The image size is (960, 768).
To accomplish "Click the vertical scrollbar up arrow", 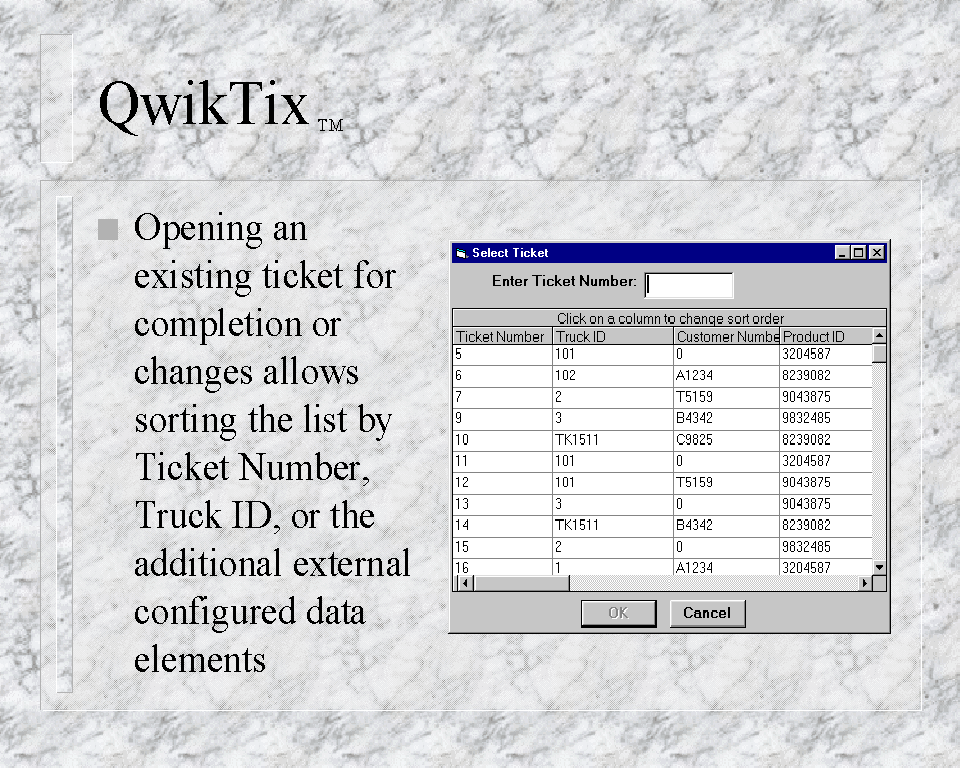I will point(879,336).
